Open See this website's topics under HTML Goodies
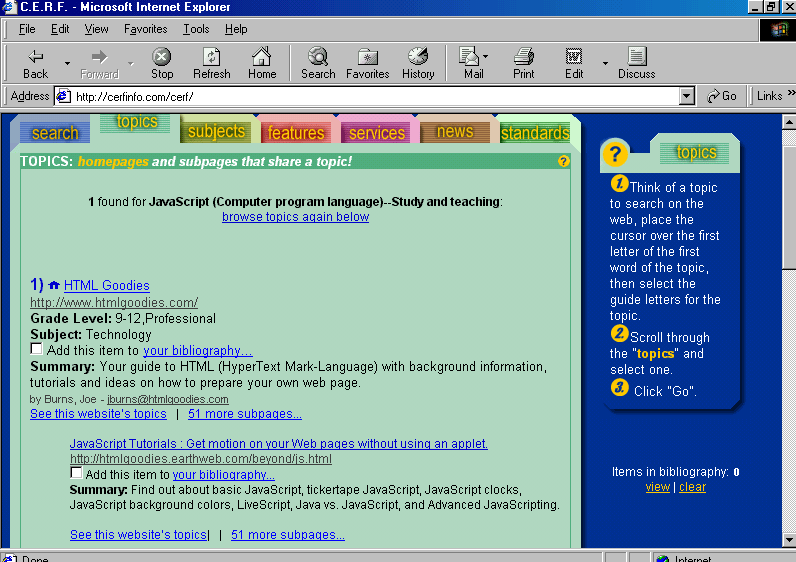796x562 pixels. 98,414
